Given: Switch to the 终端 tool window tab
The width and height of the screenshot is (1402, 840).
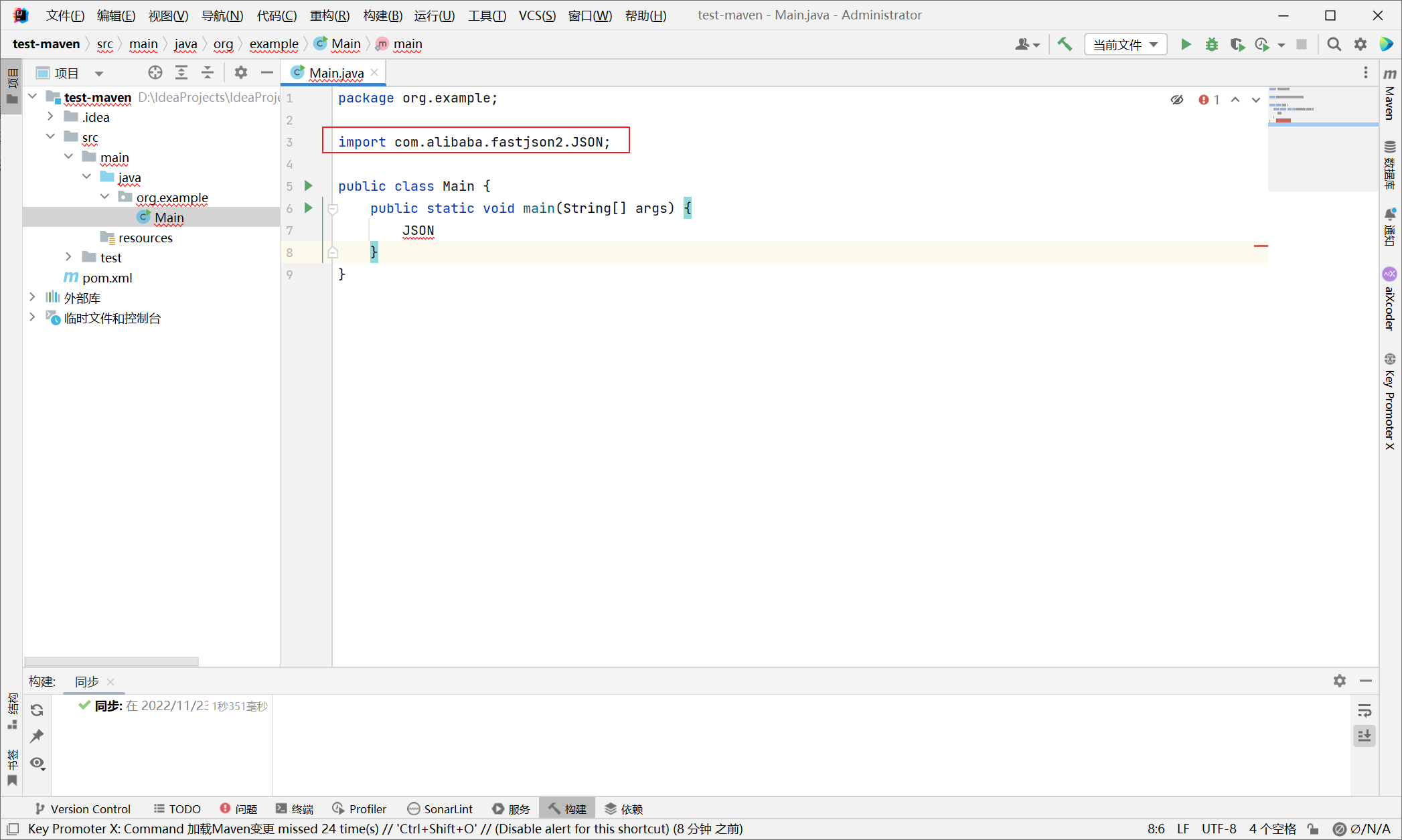Looking at the screenshot, I should (295, 809).
